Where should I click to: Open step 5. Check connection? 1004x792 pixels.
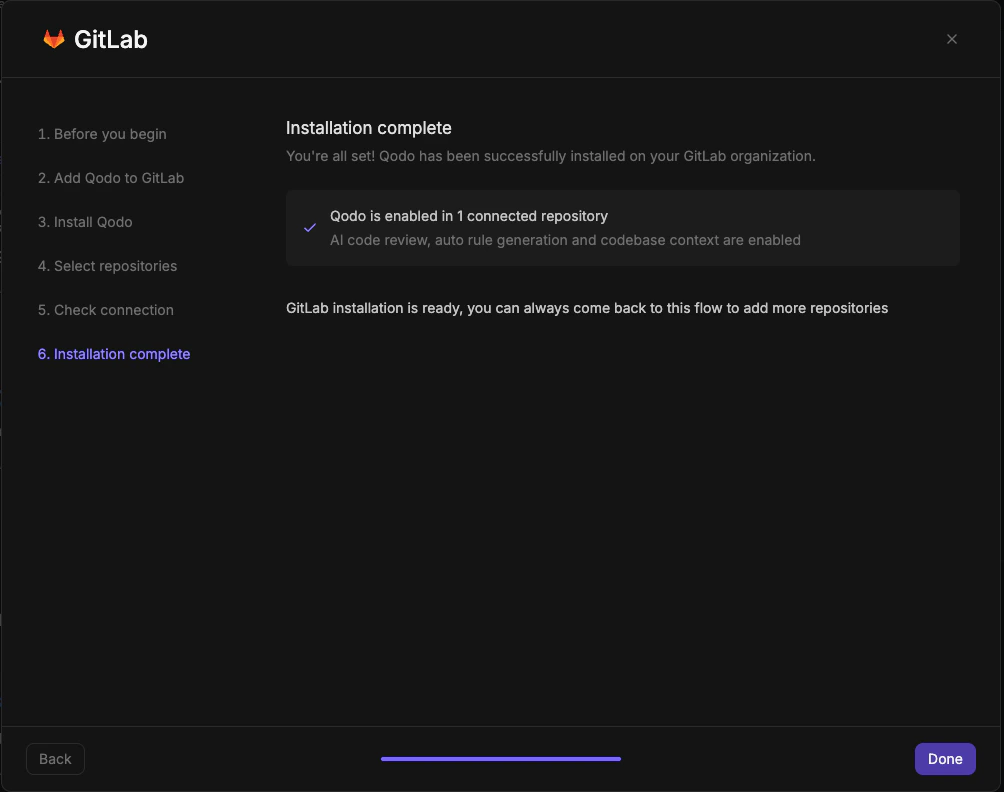(106, 310)
